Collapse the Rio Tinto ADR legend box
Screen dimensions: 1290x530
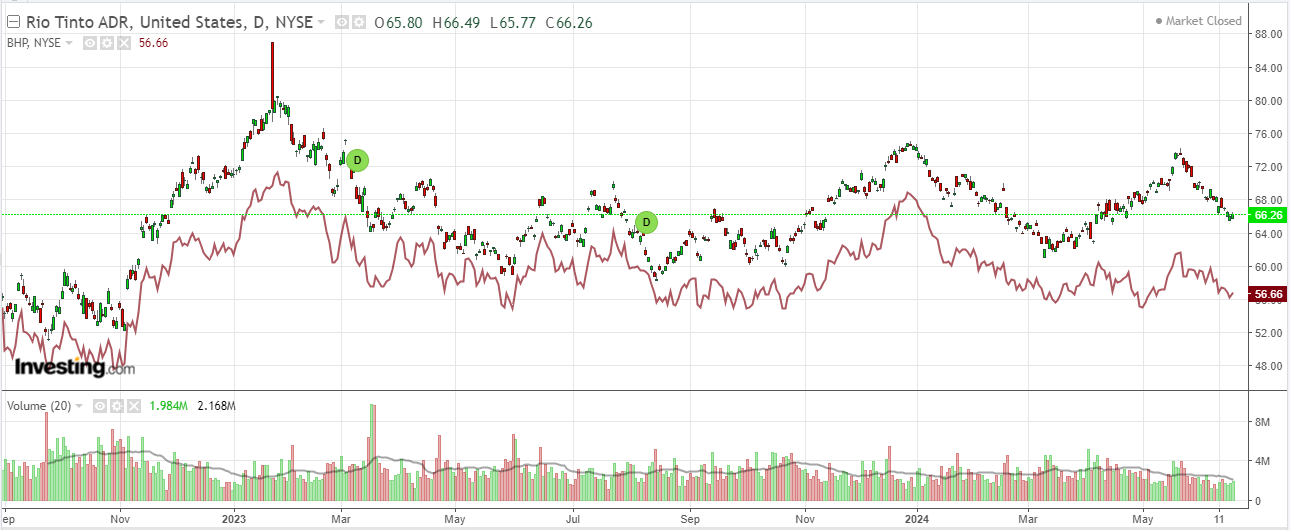[x=13, y=21]
